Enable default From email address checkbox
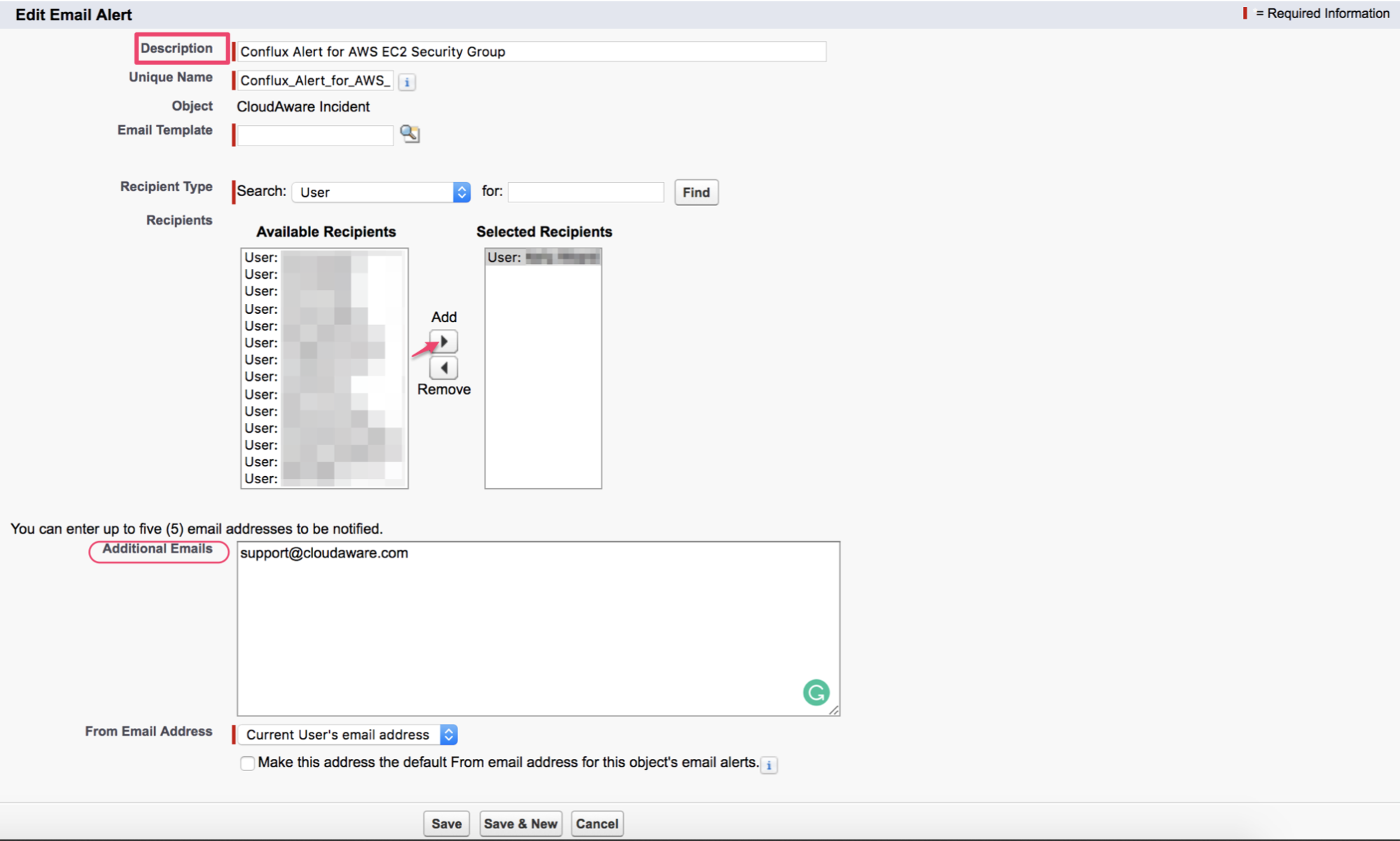 coord(247,763)
